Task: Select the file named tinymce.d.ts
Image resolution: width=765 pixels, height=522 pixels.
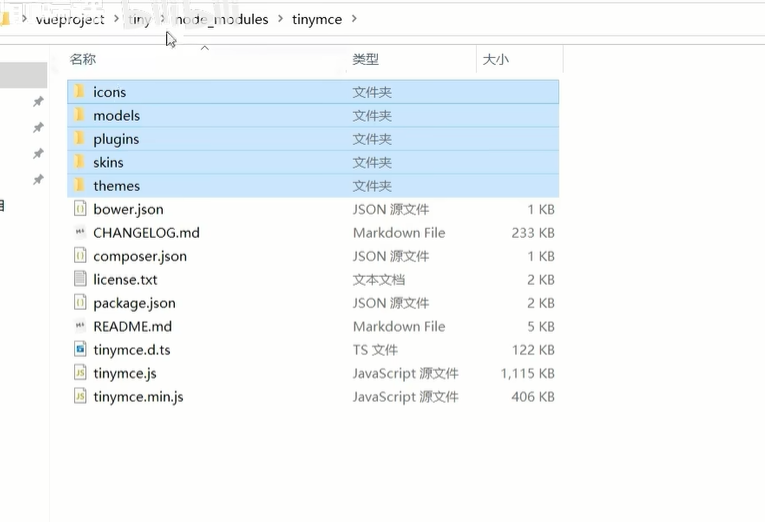Action: pos(132,350)
